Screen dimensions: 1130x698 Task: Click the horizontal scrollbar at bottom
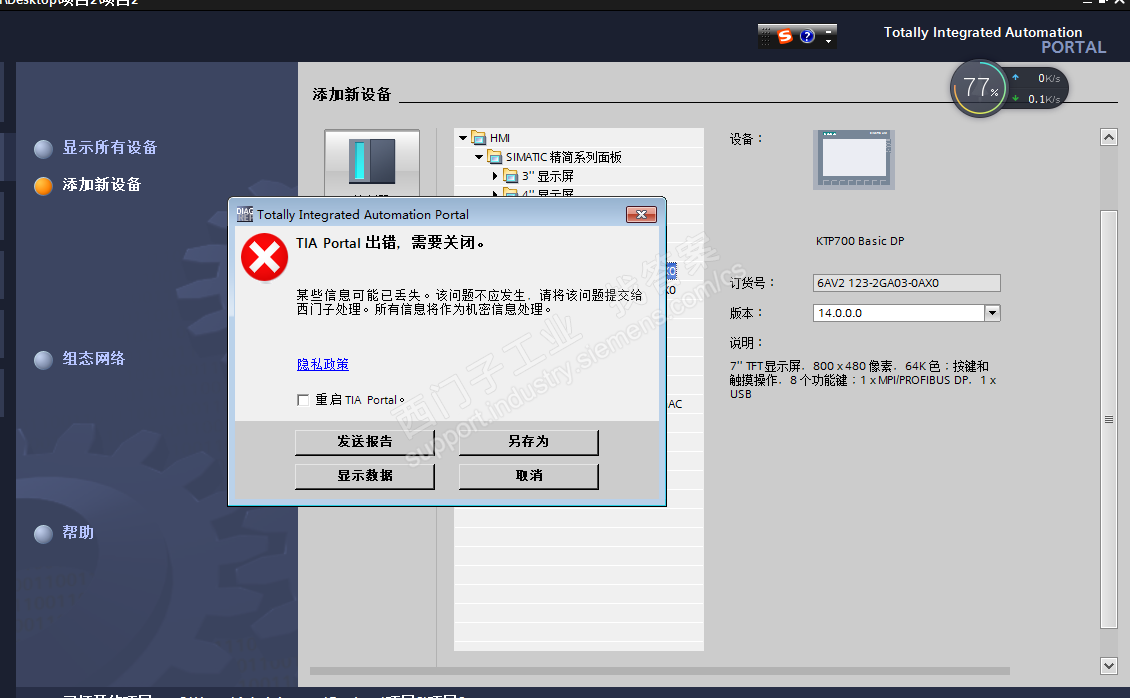[x=659, y=671]
